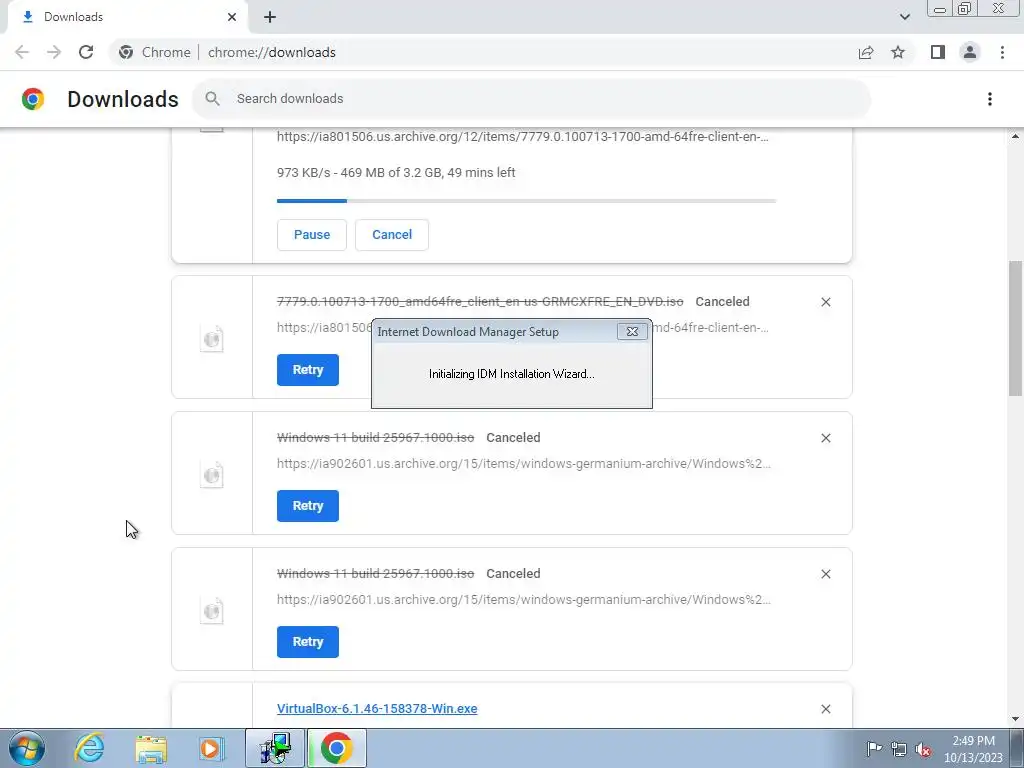Click the file icon of first Windows 11 entry
The height and width of the screenshot is (768, 1024).
[212, 475]
